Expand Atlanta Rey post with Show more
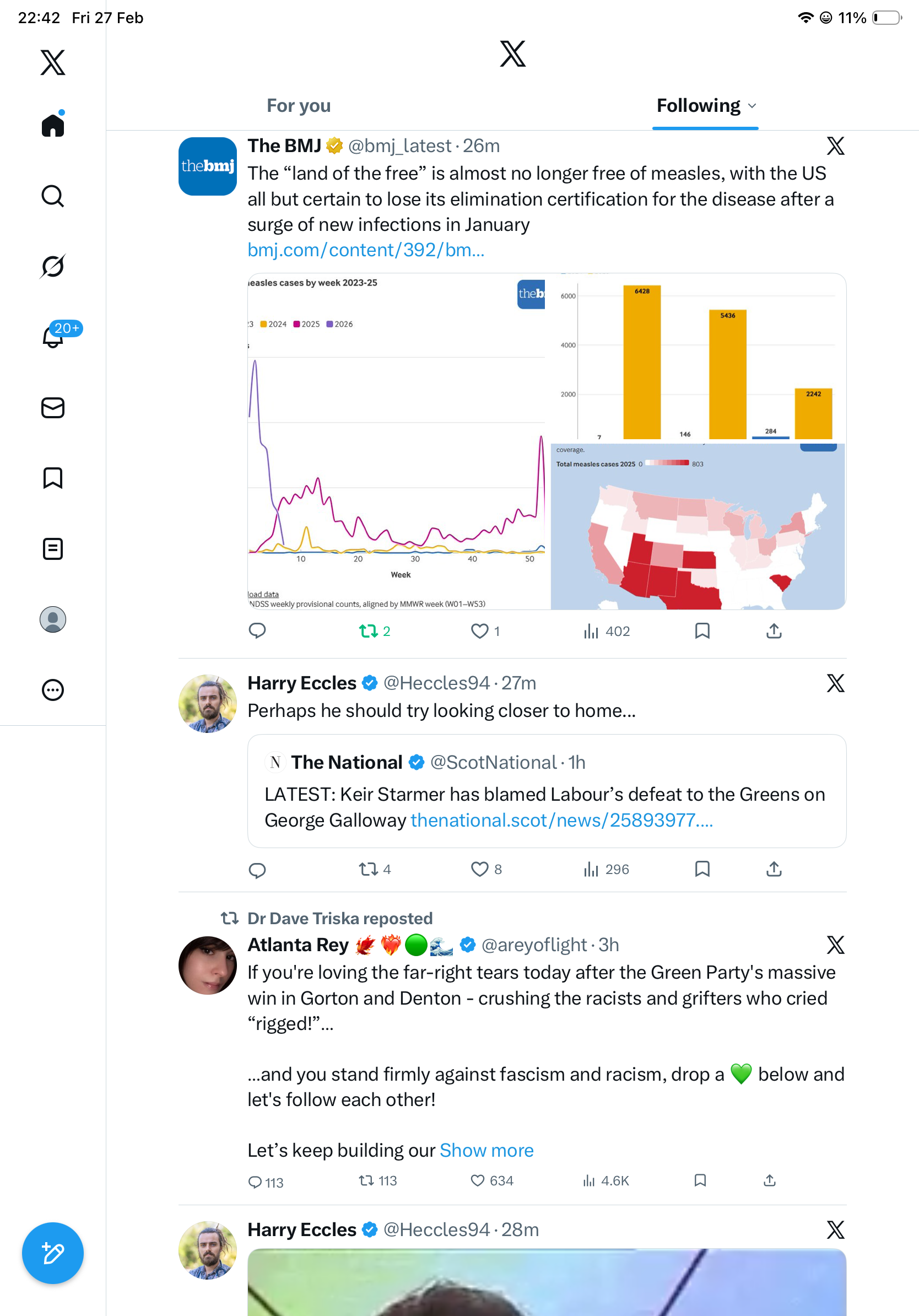The image size is (919, 1316). (x=486, y=1150)
